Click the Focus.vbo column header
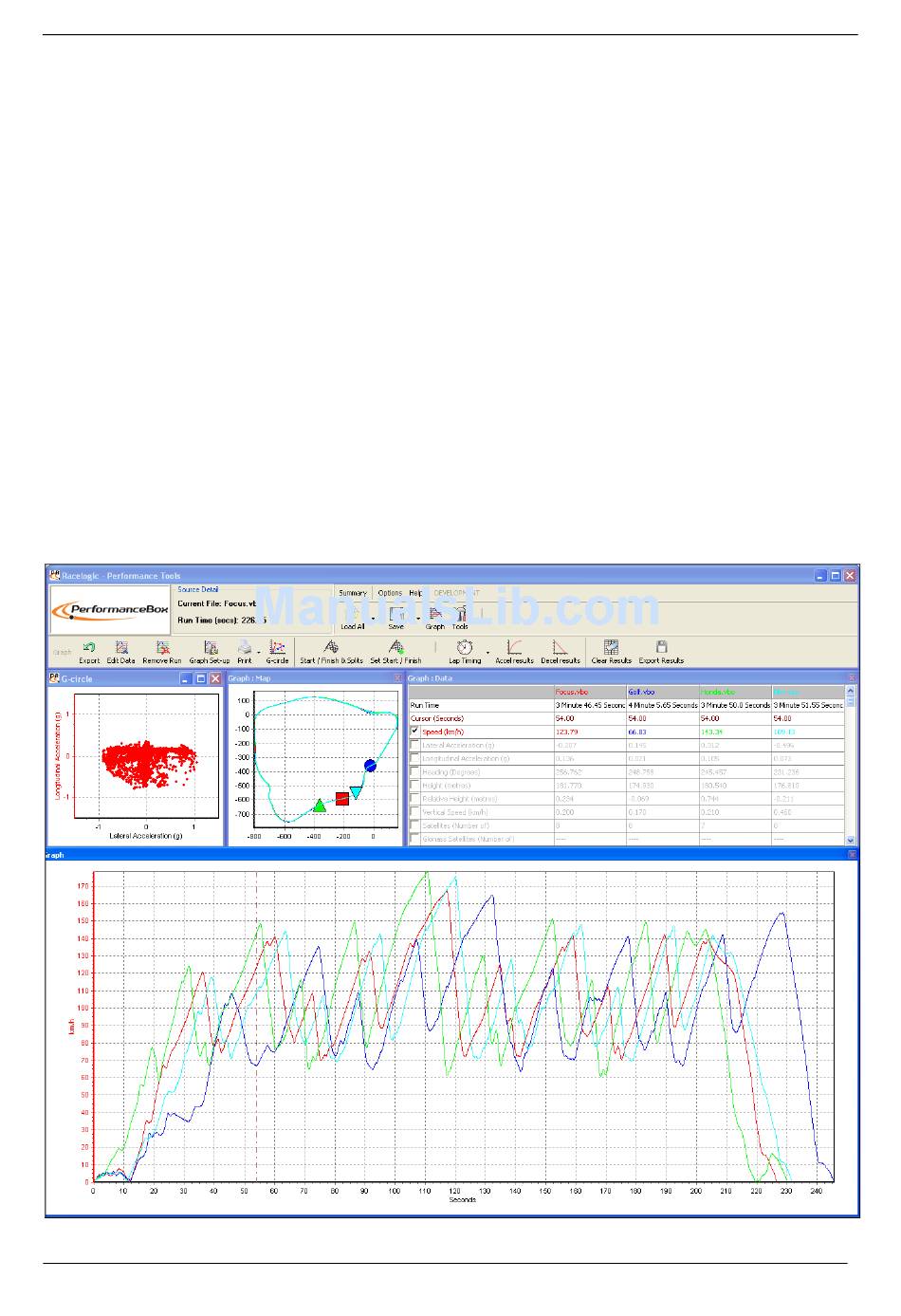 (590, 692)
